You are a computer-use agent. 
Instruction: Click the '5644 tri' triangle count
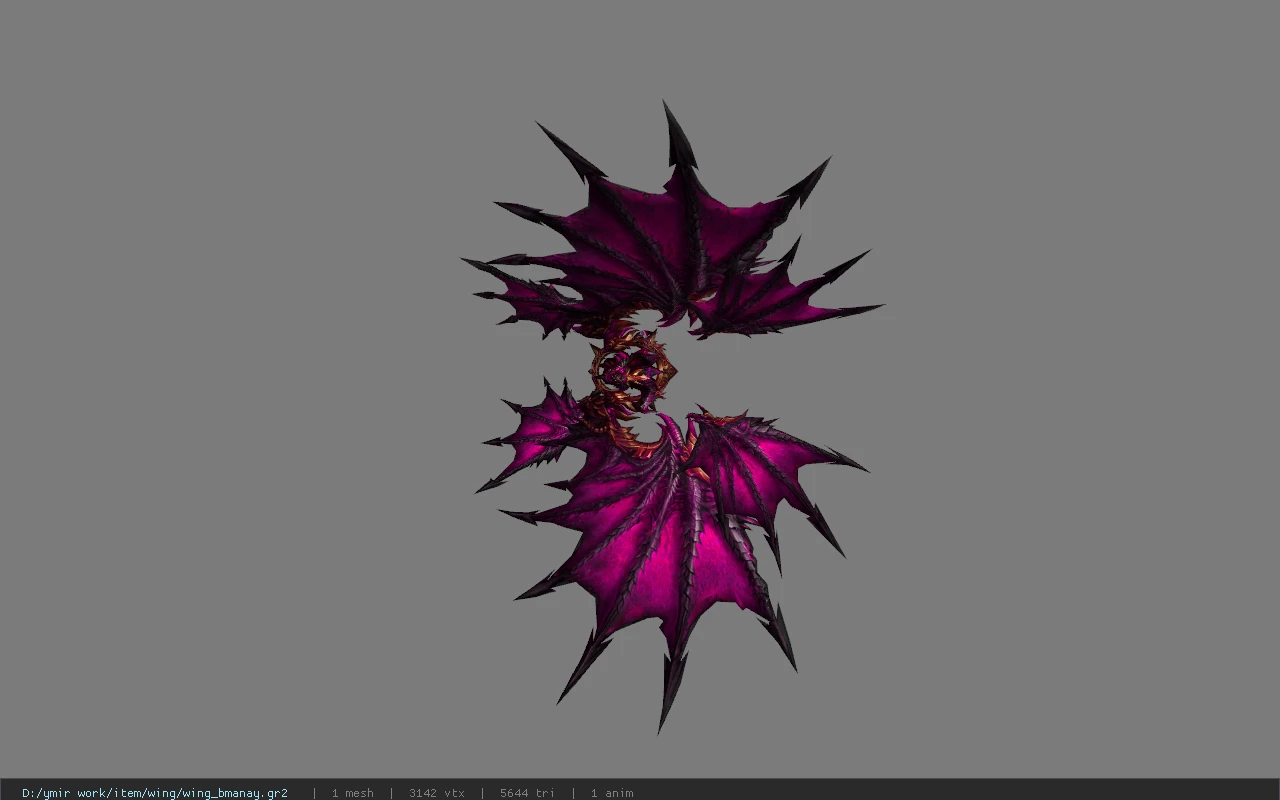pos(527,793)
